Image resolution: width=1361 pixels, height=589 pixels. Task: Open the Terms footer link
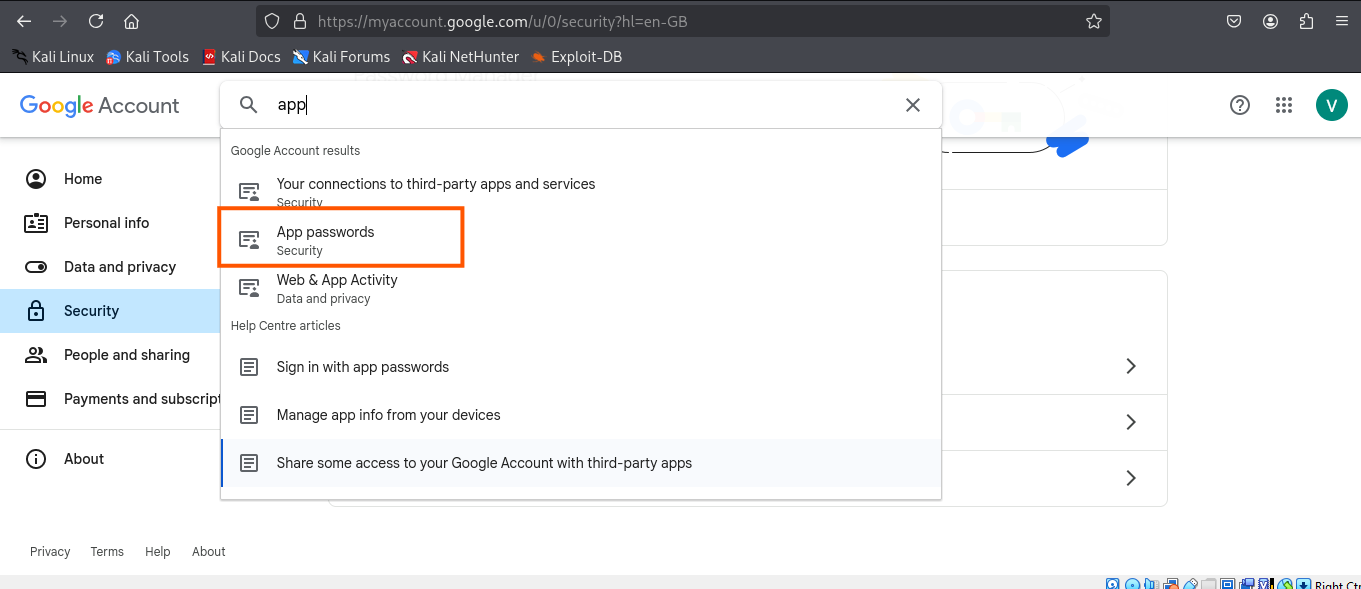(107, 552)
